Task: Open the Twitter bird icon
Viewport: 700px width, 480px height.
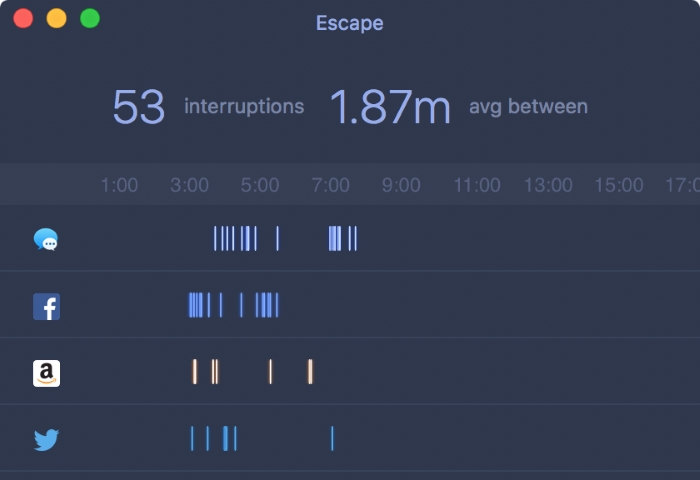Action: pyautogui.click(x=46, y=439)
